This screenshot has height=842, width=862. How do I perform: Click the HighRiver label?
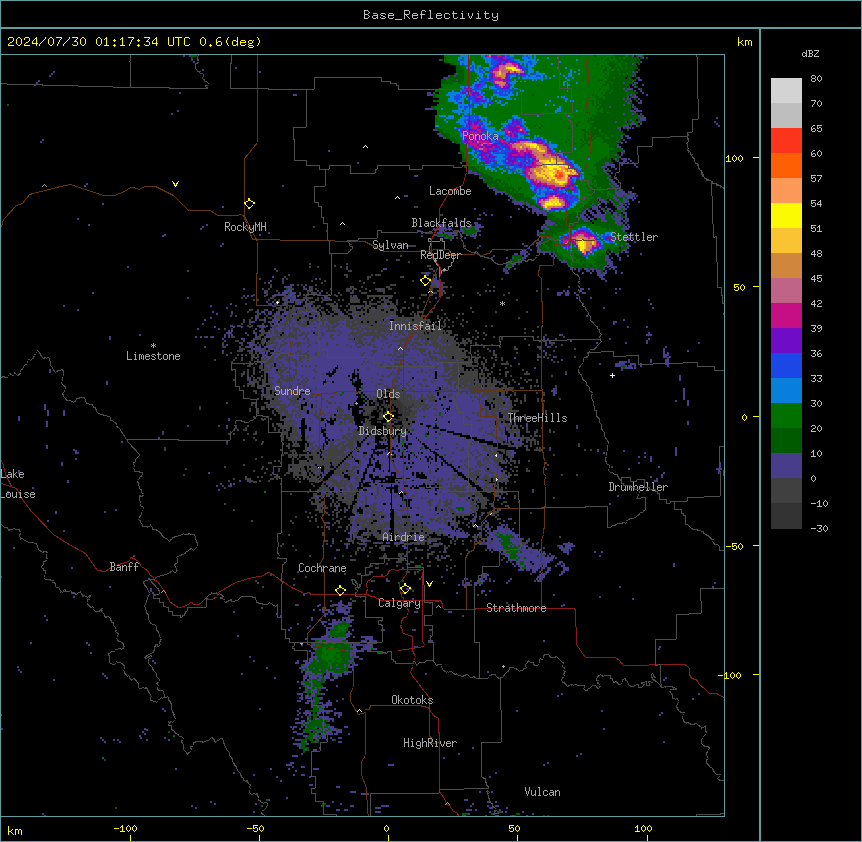click(x=430, y=743)
